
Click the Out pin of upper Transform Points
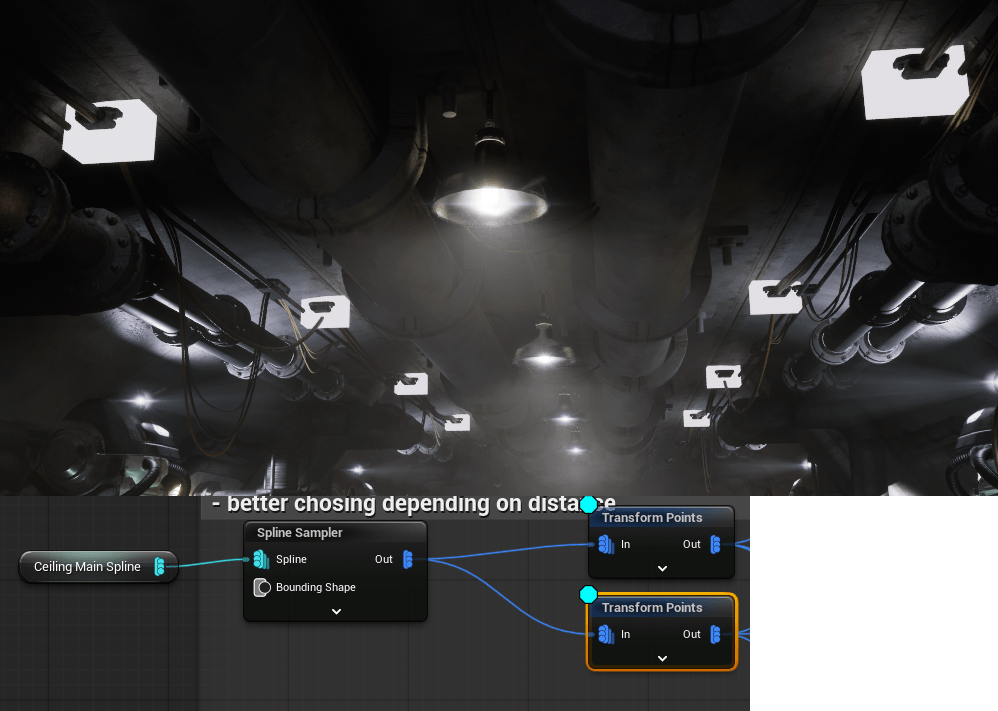715,544
